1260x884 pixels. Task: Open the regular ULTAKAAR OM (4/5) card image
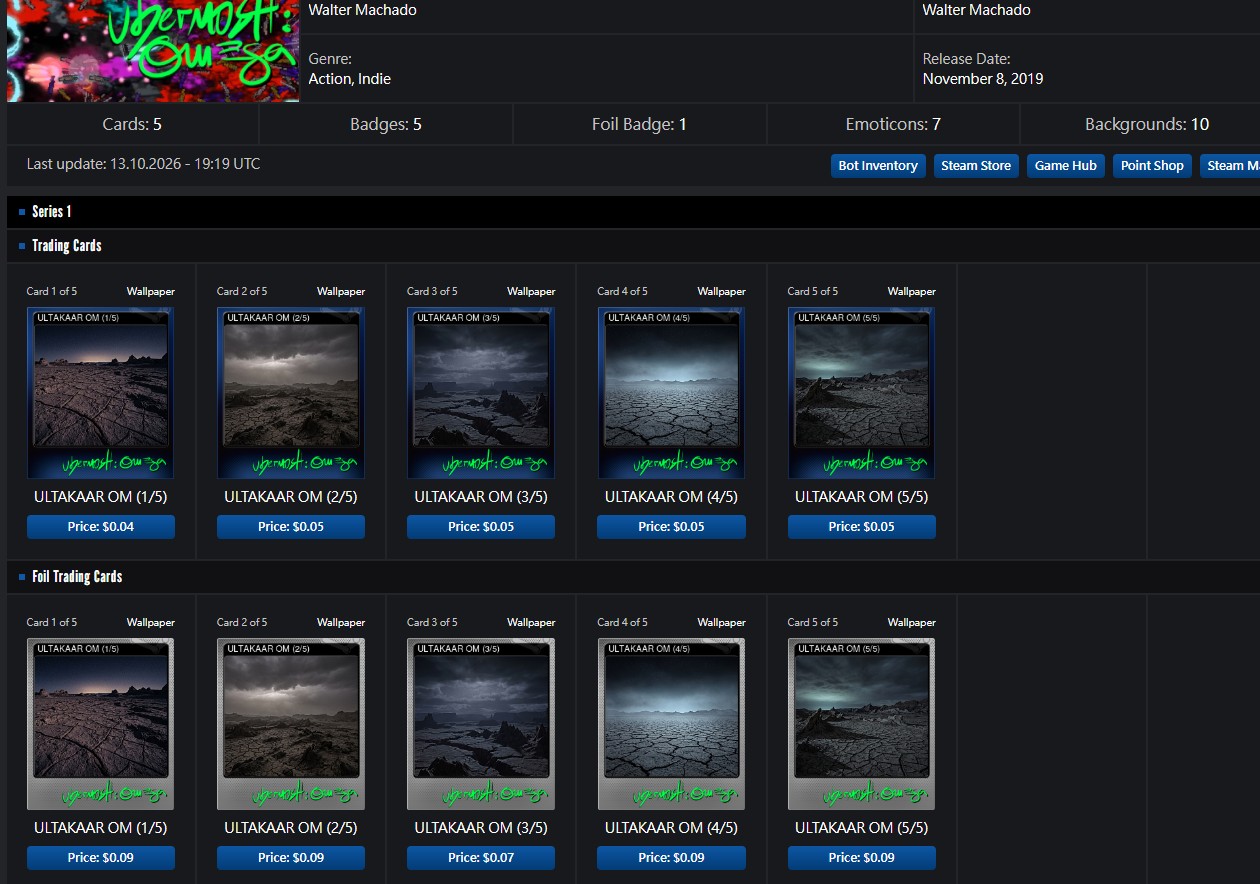point(671,393)
